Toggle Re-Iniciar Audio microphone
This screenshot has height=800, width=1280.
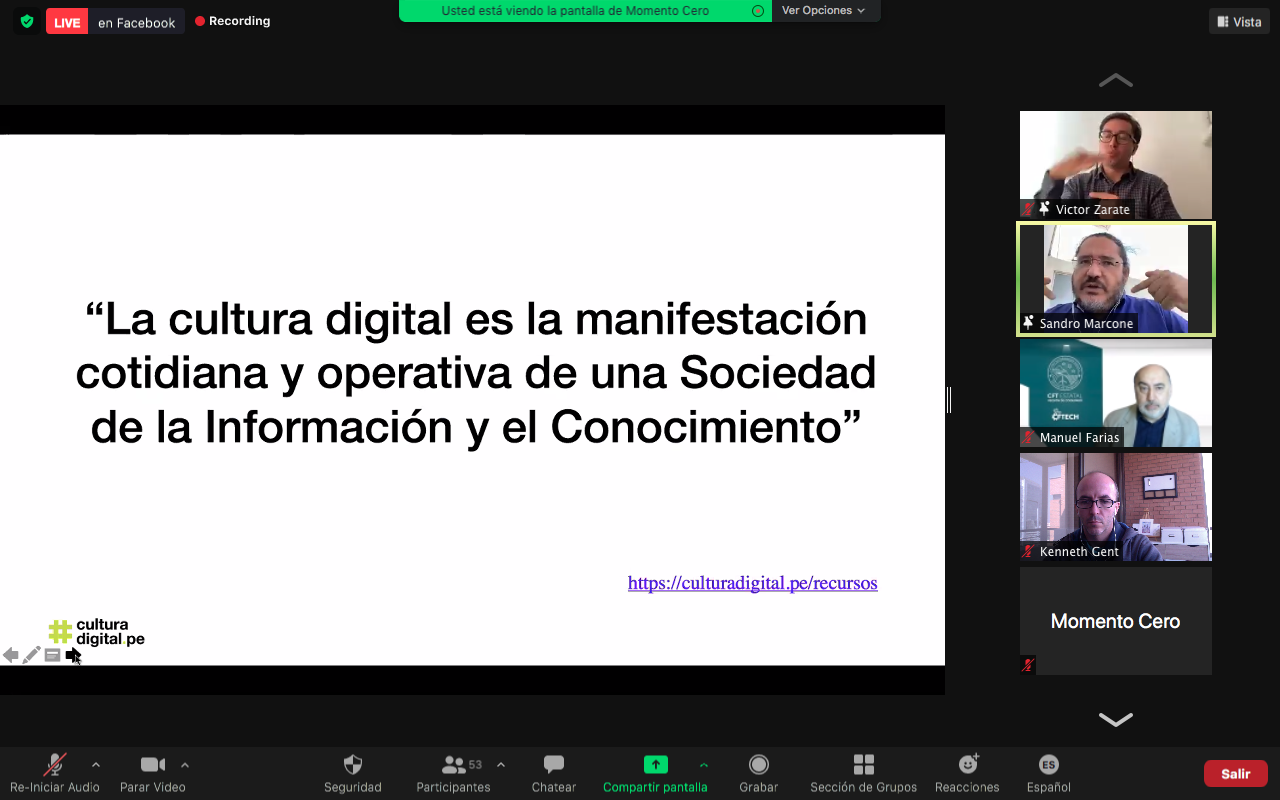[x=55, y=766]
